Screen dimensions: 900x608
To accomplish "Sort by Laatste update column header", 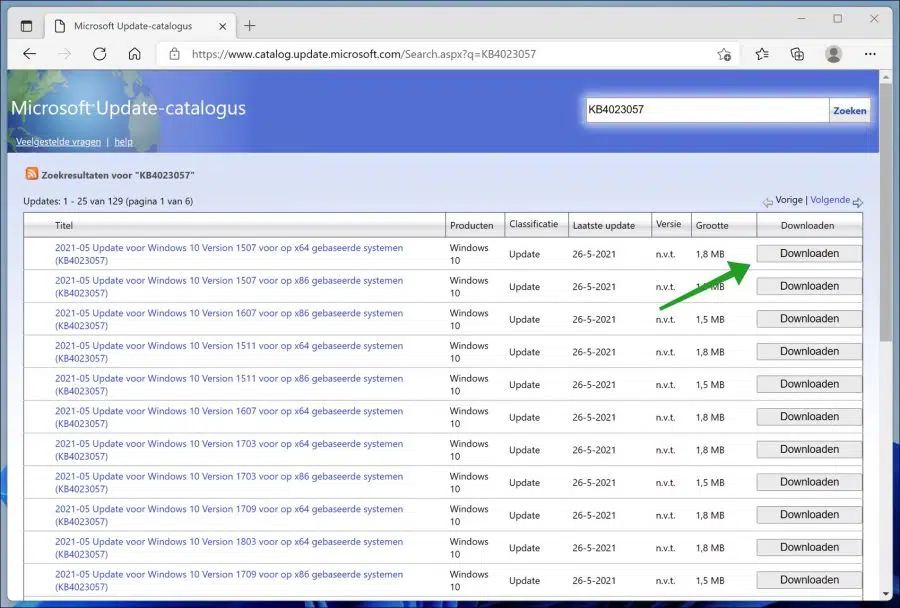I will click(604, 226).
